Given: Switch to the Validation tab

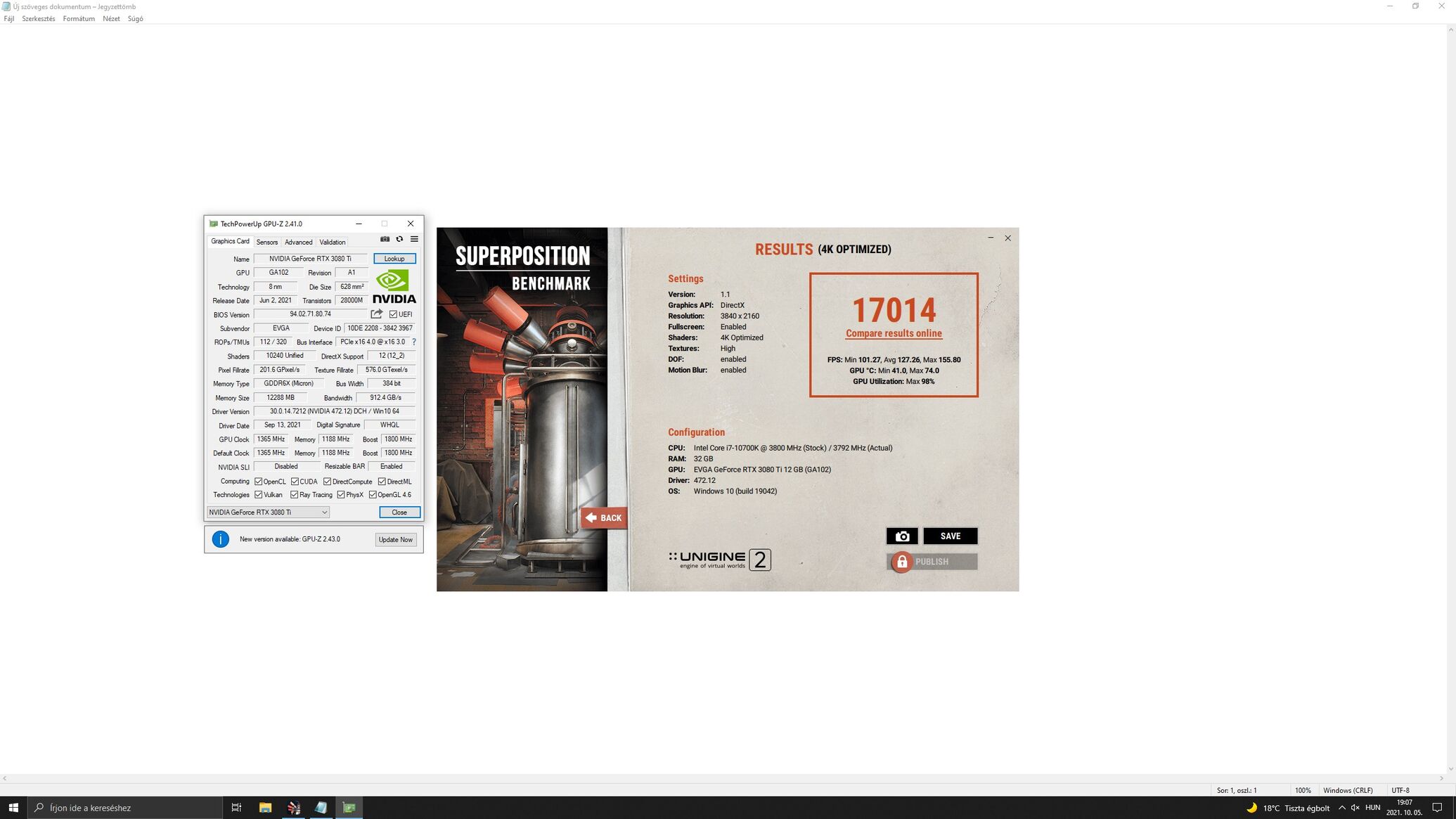Looking at the screenshot, I should pos(332,242).
